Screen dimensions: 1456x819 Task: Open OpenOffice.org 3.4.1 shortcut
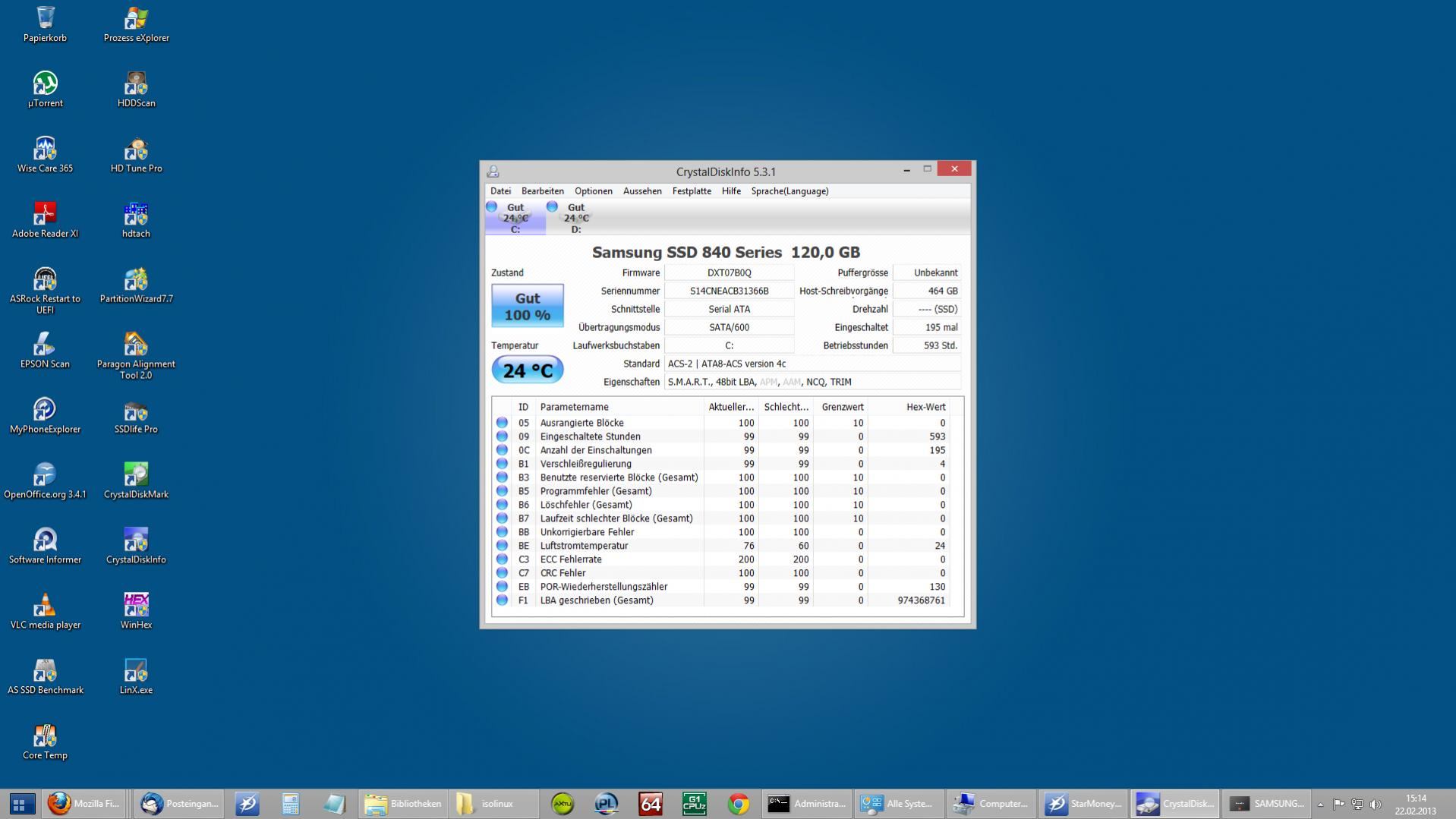point(45,481)
